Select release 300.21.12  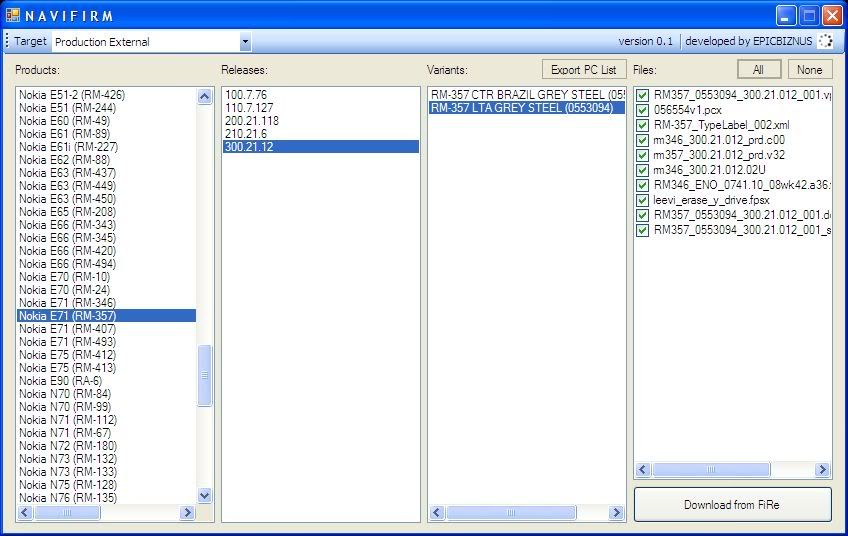click(x=321, y=147)
